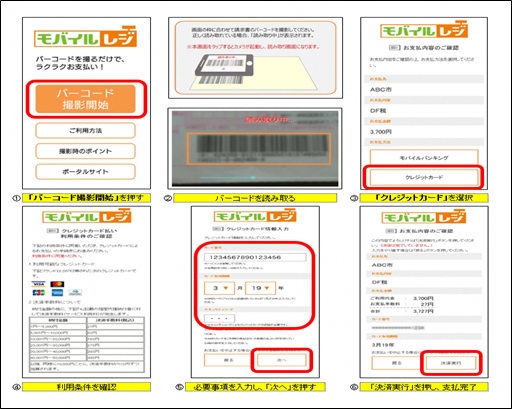Image resolution: width=512 pixels, height=409 pixels.
Task: Tap the バーコード撮影開始 orange button
Action: coord(86,99)
